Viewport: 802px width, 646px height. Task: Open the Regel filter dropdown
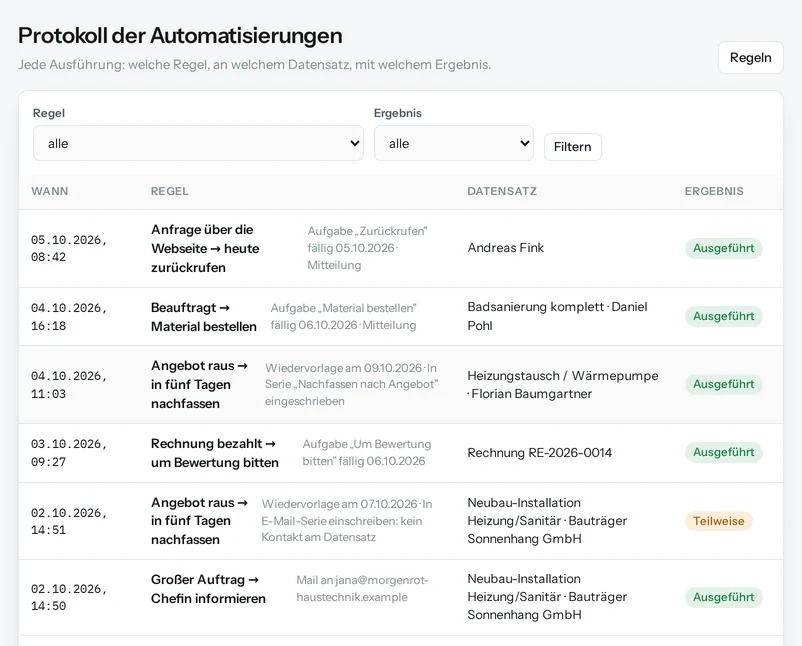point(198,143)
